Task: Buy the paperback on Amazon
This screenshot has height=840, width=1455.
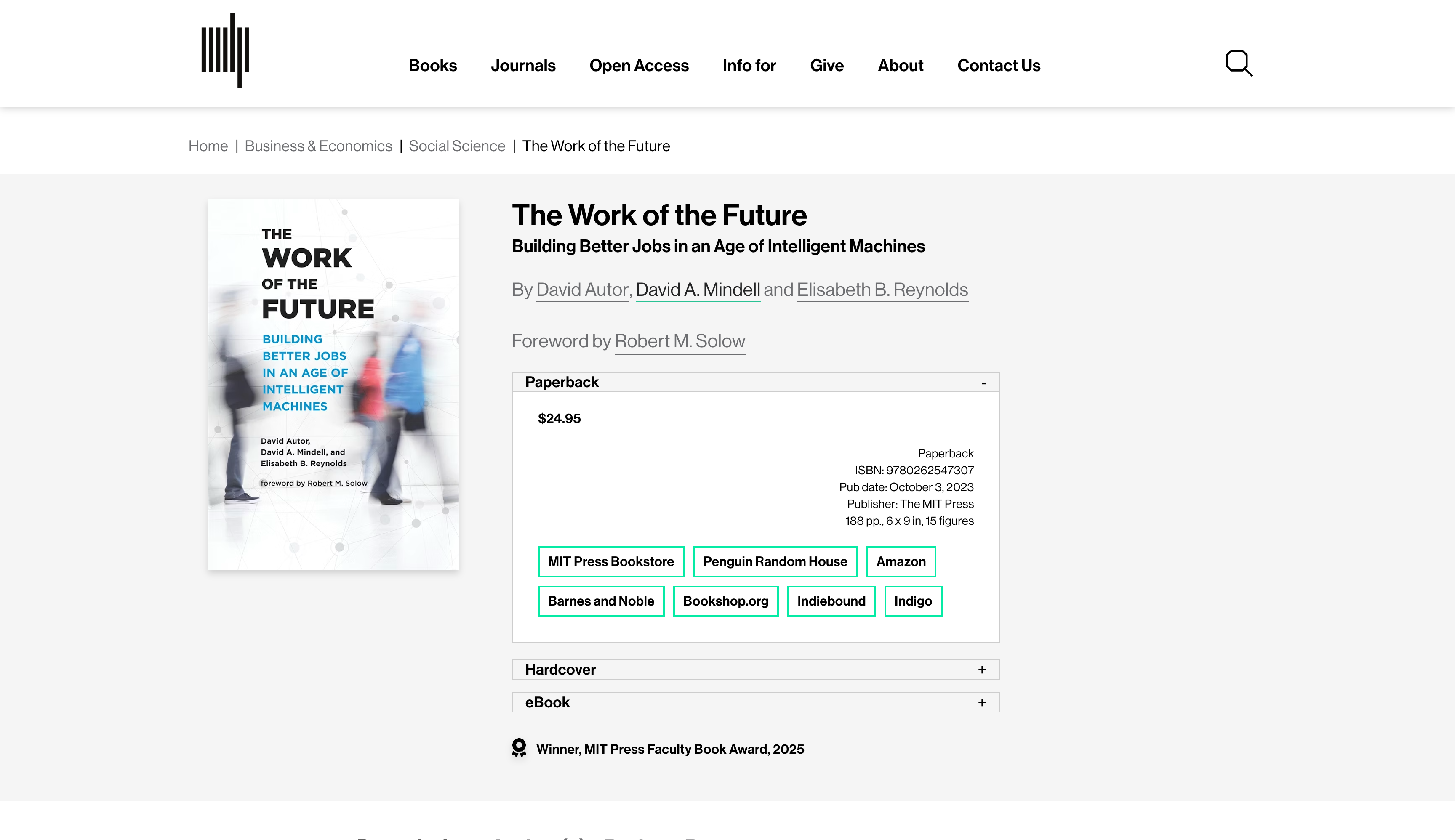Action: click(x=901, y=561)
